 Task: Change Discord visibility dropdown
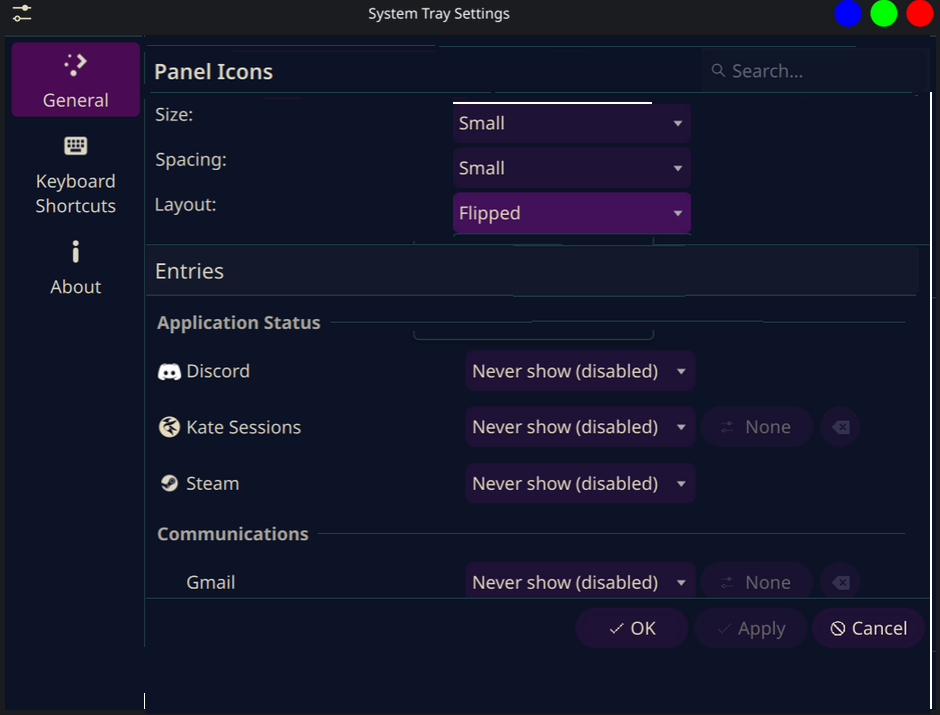pyautogui.click(x=580, y=372)
